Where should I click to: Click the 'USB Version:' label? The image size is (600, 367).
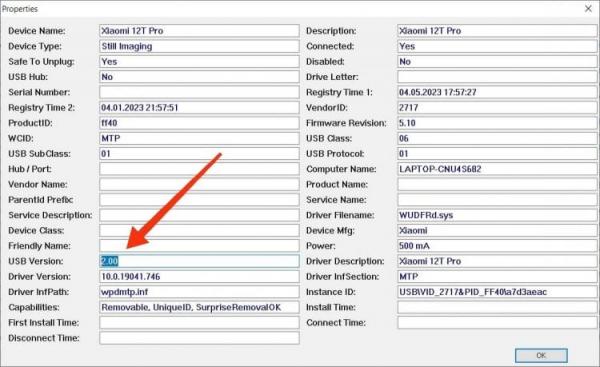click(36, 261)
